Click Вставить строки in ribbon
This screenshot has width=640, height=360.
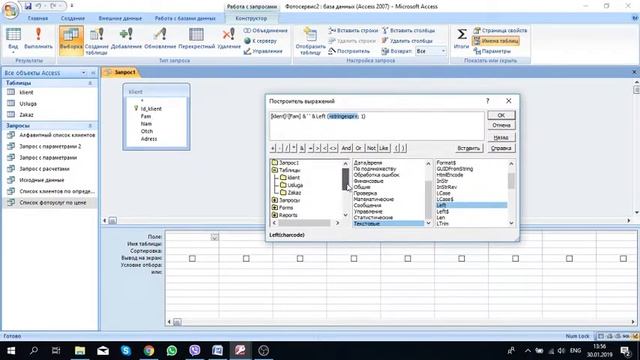(x=353, y=31)
